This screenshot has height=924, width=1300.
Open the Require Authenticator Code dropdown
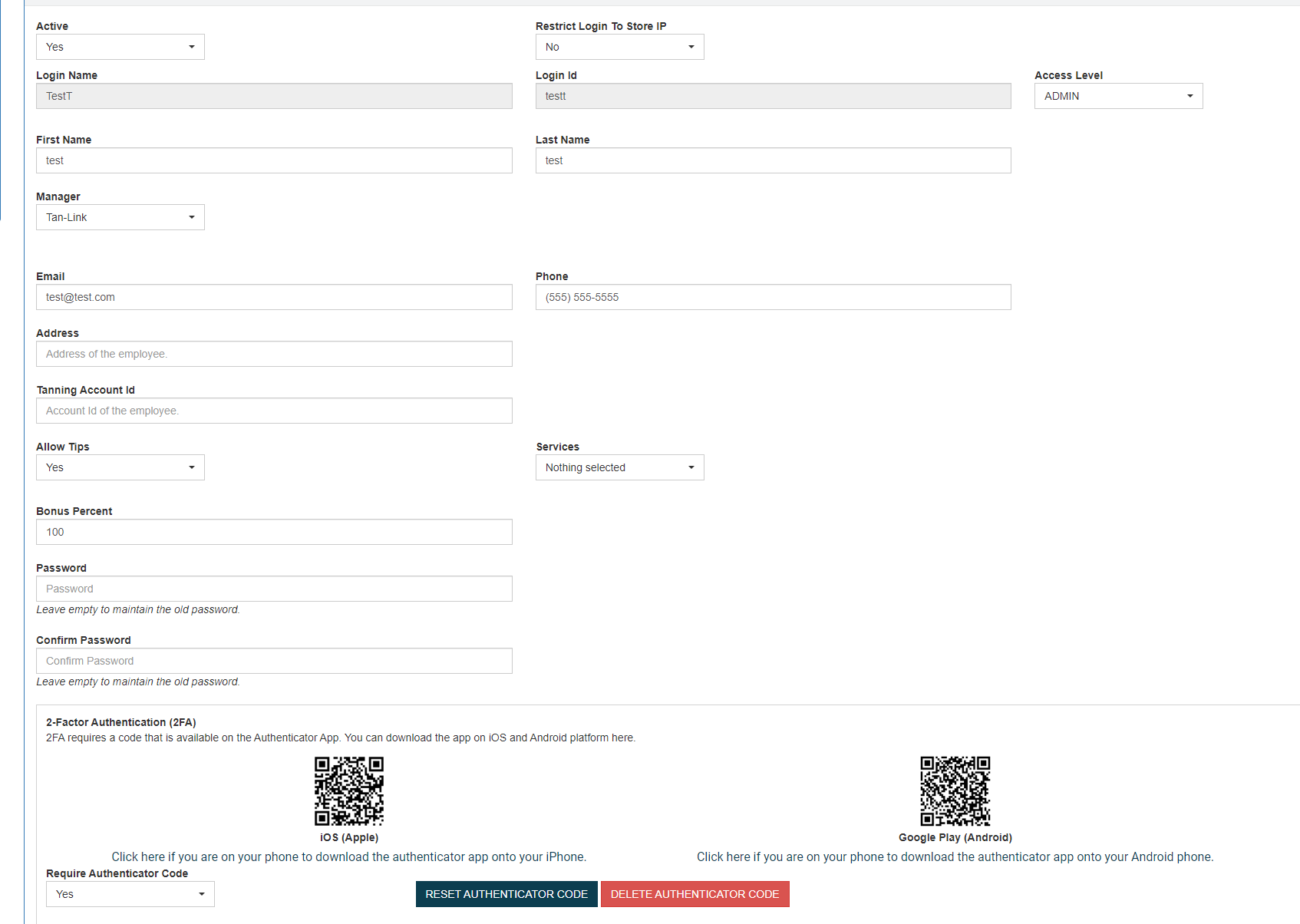tap(130, 894)
